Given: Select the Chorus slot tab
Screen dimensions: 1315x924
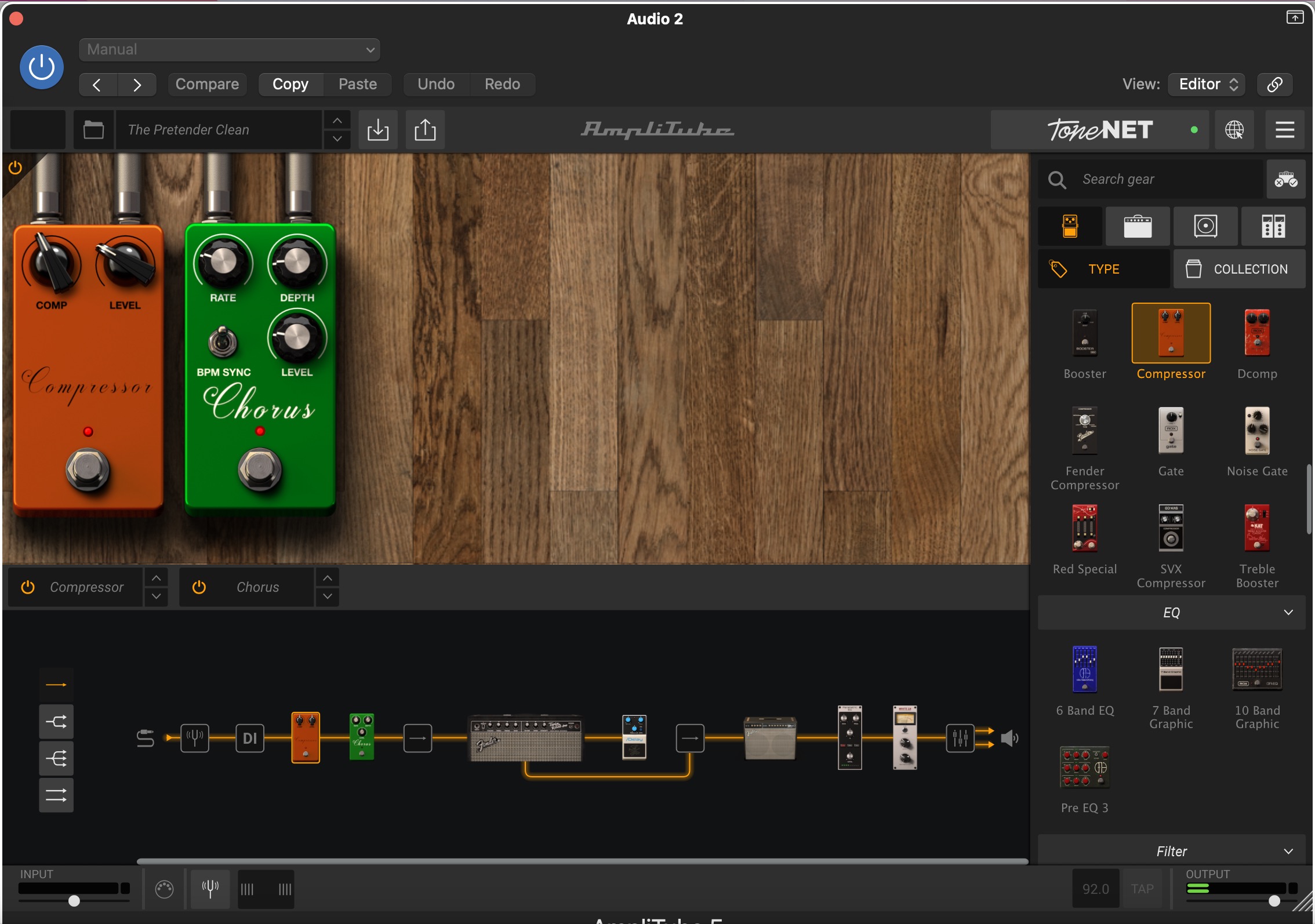Looking at the screenshot, I should [x=246, y=587].
